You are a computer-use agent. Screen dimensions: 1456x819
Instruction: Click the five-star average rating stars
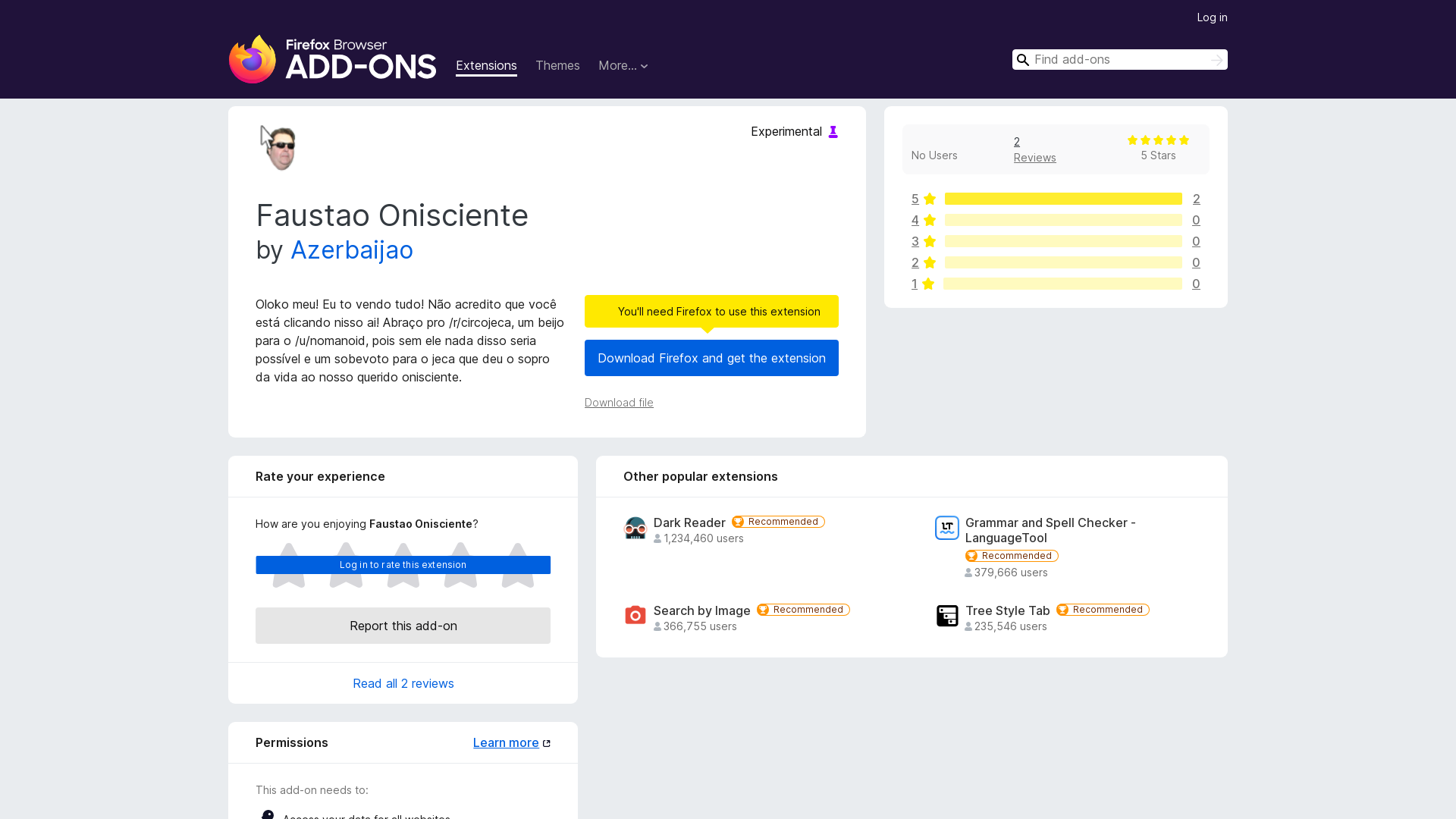tap(1158, 140)
